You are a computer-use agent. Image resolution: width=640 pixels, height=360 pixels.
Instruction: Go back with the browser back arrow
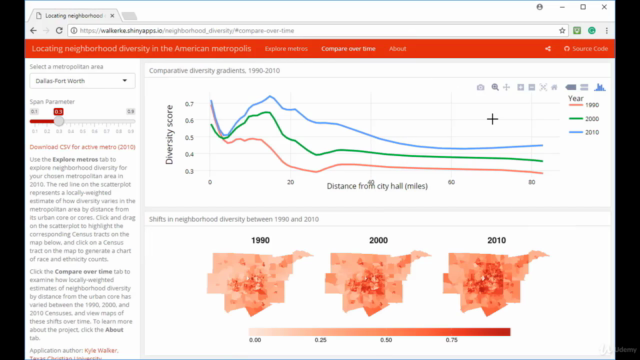pos(33,31)
